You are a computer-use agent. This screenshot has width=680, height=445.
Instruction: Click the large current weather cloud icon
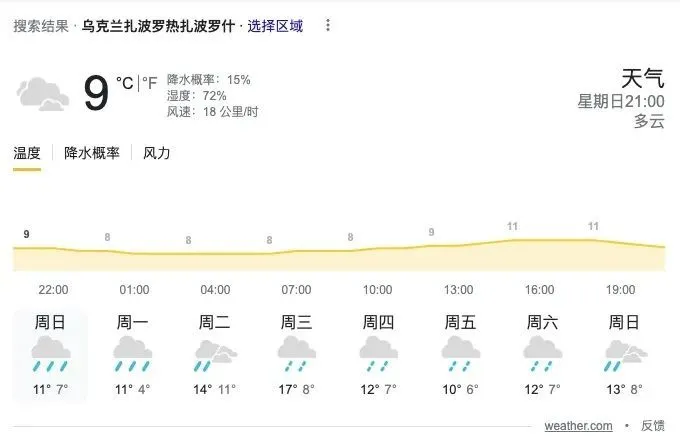tap(43, 94)
